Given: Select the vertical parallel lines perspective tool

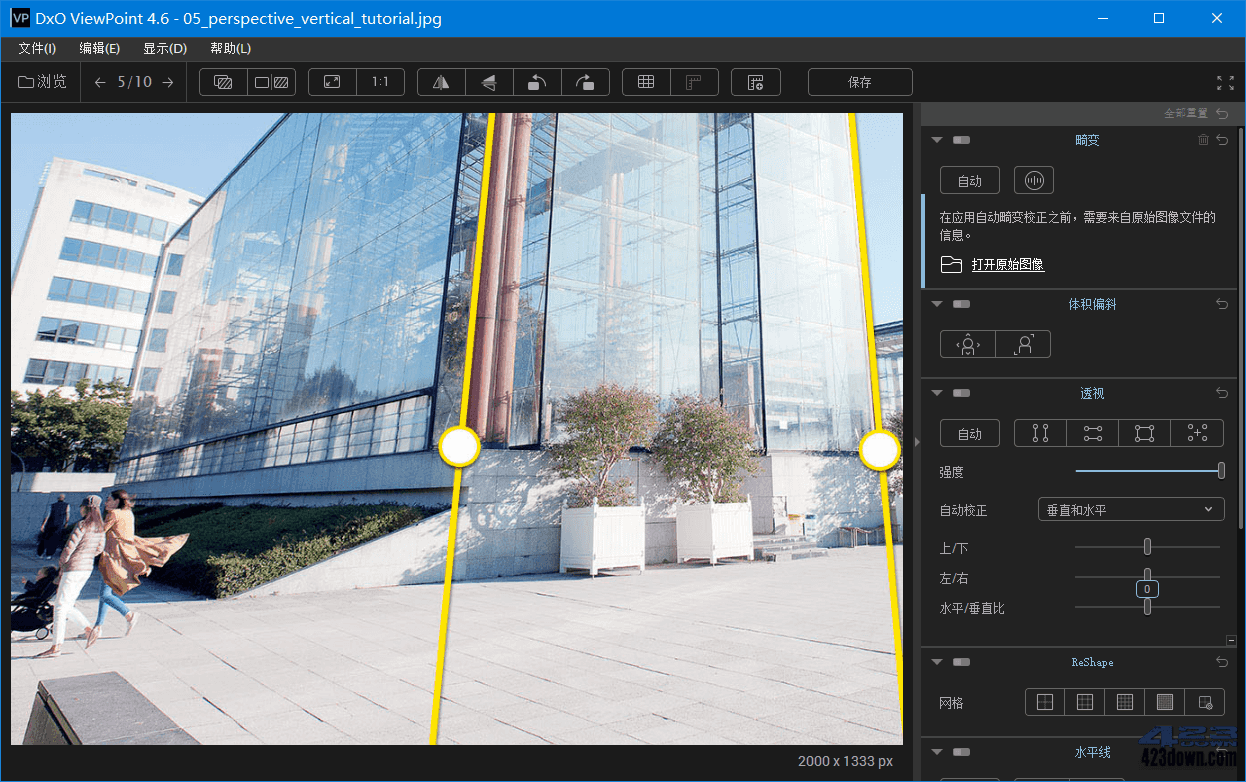Looking at the screenshot, I should pos(1040,433).
